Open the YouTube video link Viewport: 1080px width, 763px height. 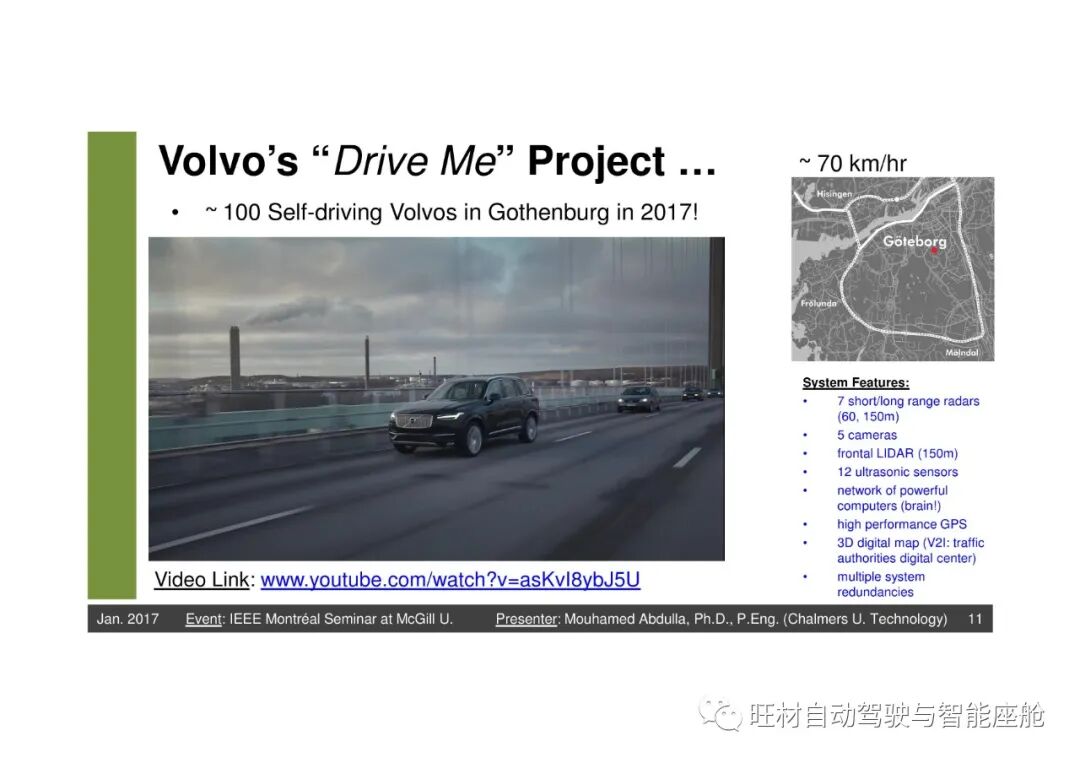tap(450, 580)
